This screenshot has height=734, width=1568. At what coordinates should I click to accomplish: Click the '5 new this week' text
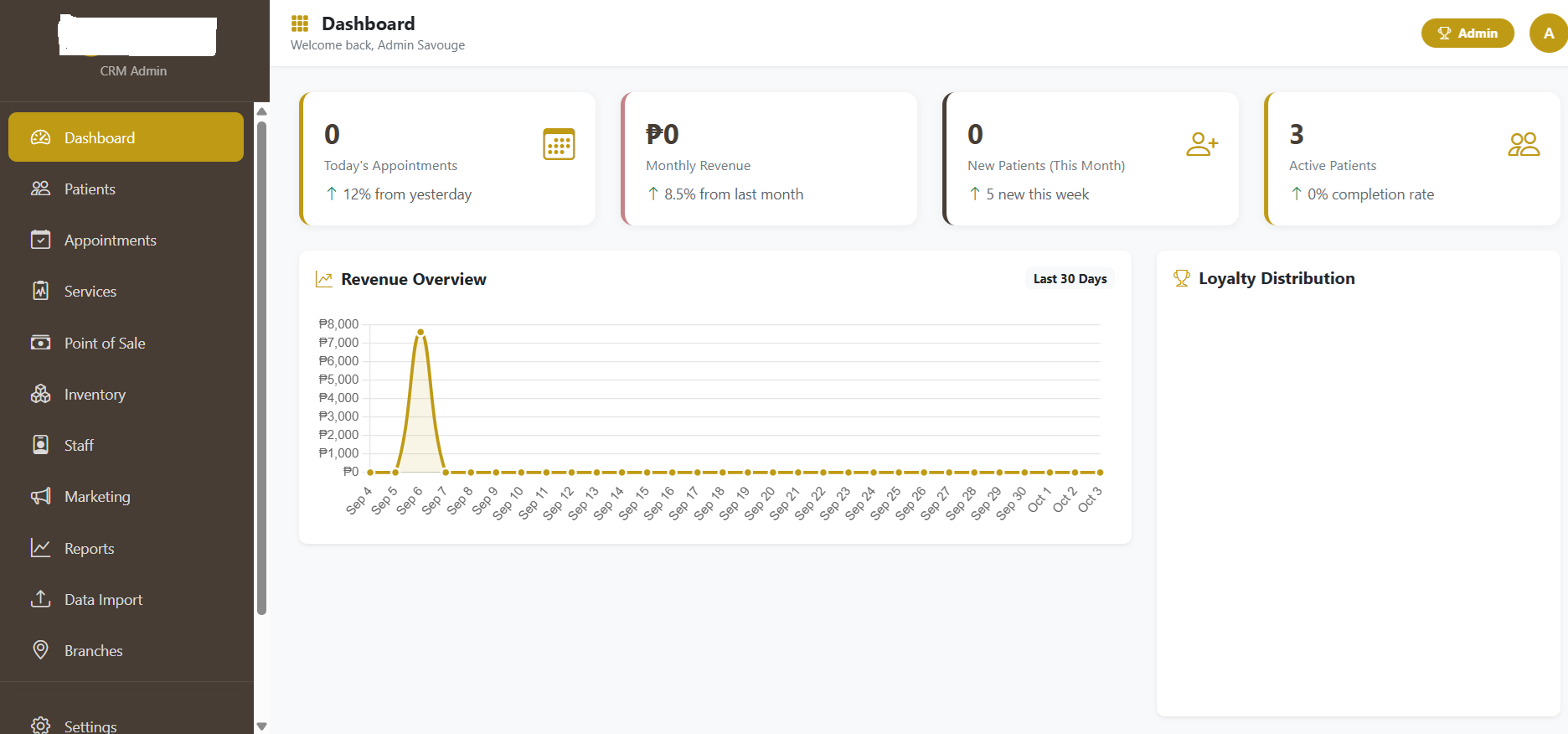(x=1037, y=194)
